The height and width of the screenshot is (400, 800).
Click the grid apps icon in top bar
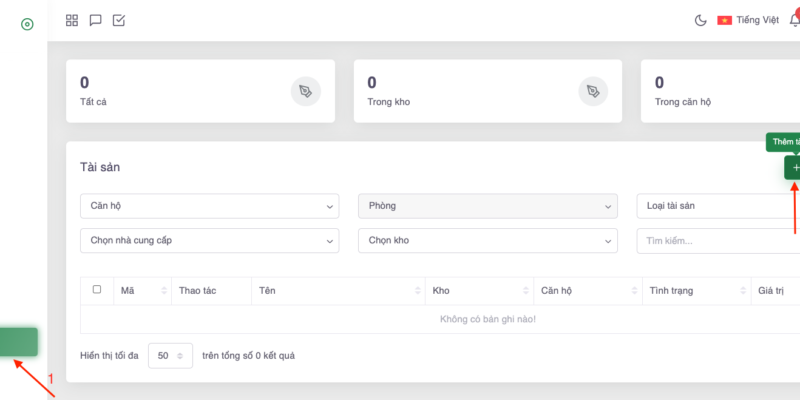[72, 20]
